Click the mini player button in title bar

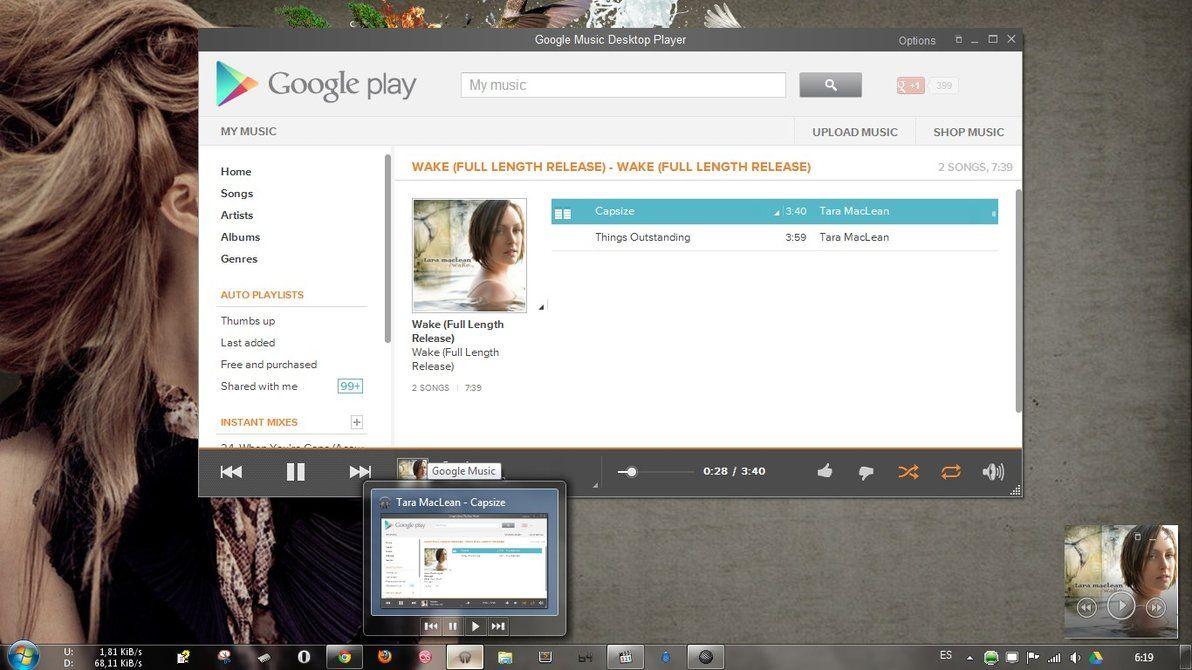pyautogui.click(x=958, y=40)
